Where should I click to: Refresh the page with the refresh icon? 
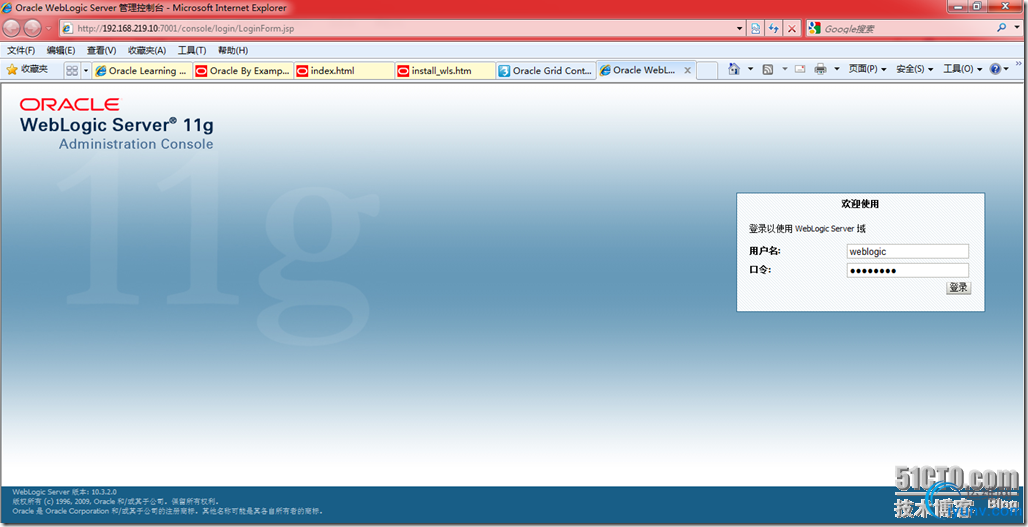click(774, 29)
